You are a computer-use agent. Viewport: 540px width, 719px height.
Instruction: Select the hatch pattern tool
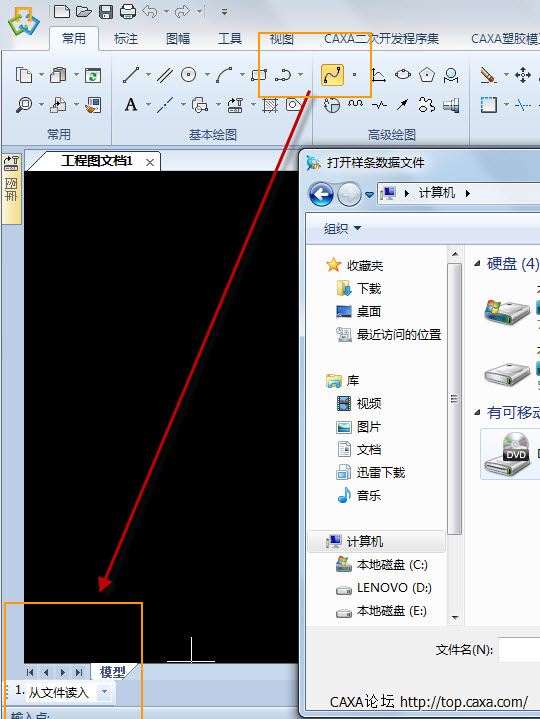coord(270,105)
